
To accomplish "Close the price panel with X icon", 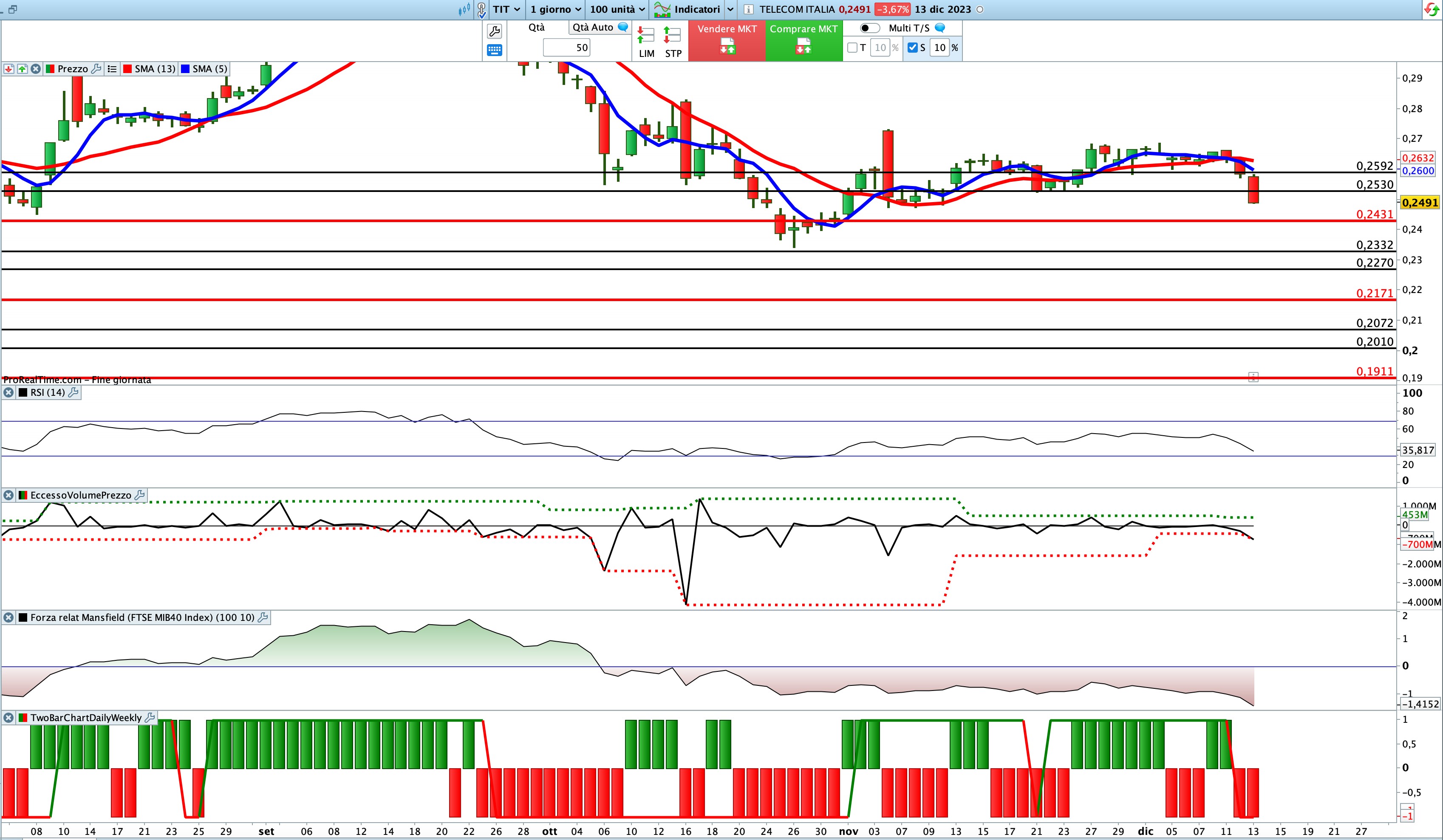I will (36, 69).
